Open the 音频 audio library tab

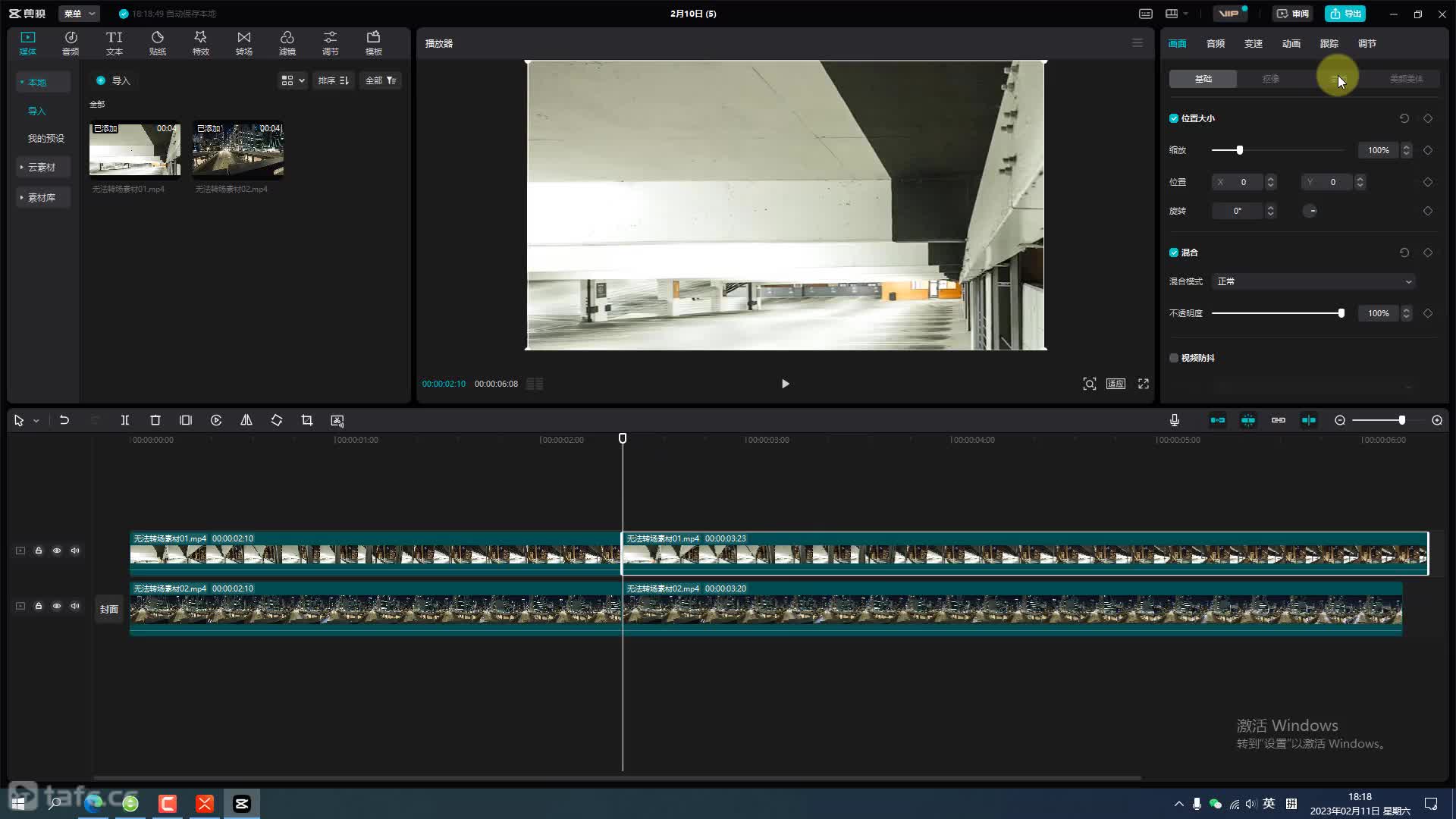pos(71,43)
